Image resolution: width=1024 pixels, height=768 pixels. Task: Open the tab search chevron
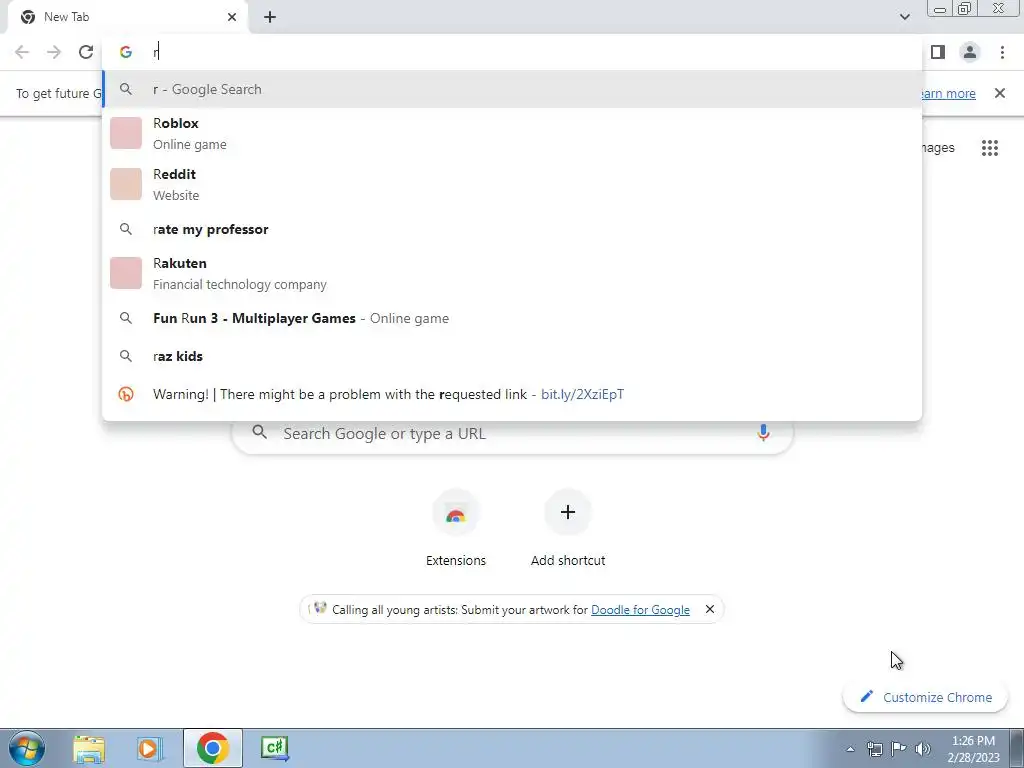[x=904, y=17]
